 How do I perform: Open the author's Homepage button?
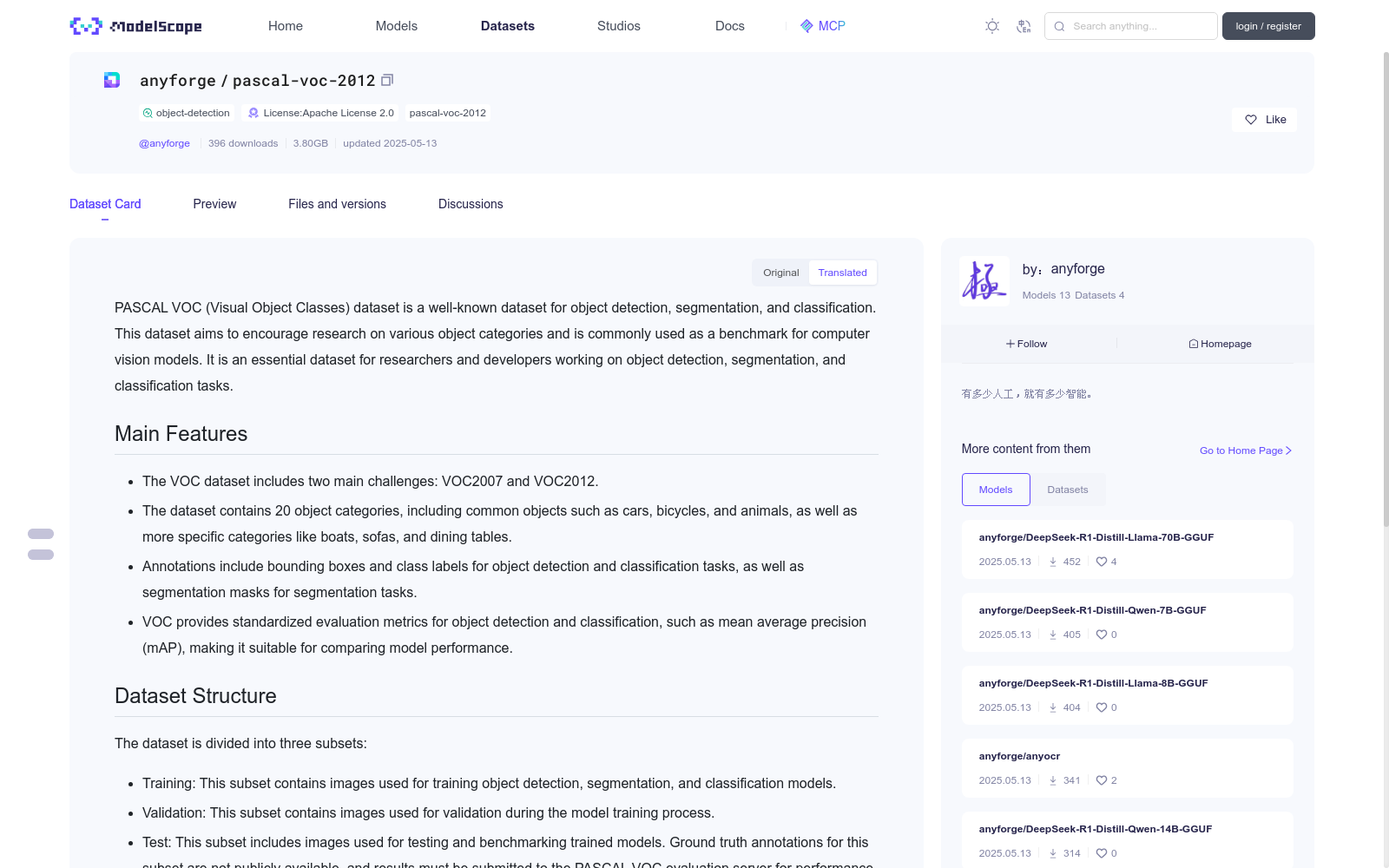click(x=1220, y=344)
